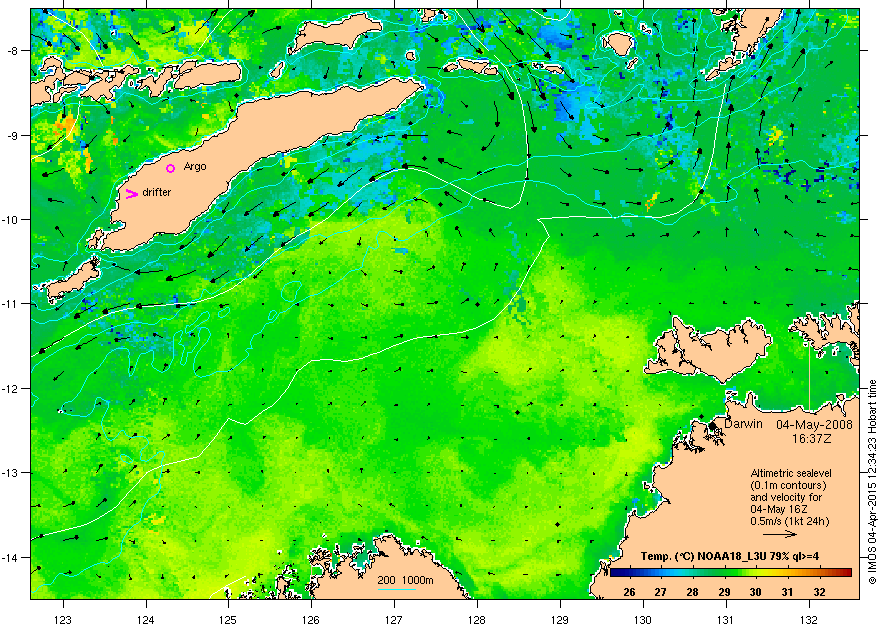Click colorbar tick label '27'
The image size is (880, 630).
tap(661, 592)
